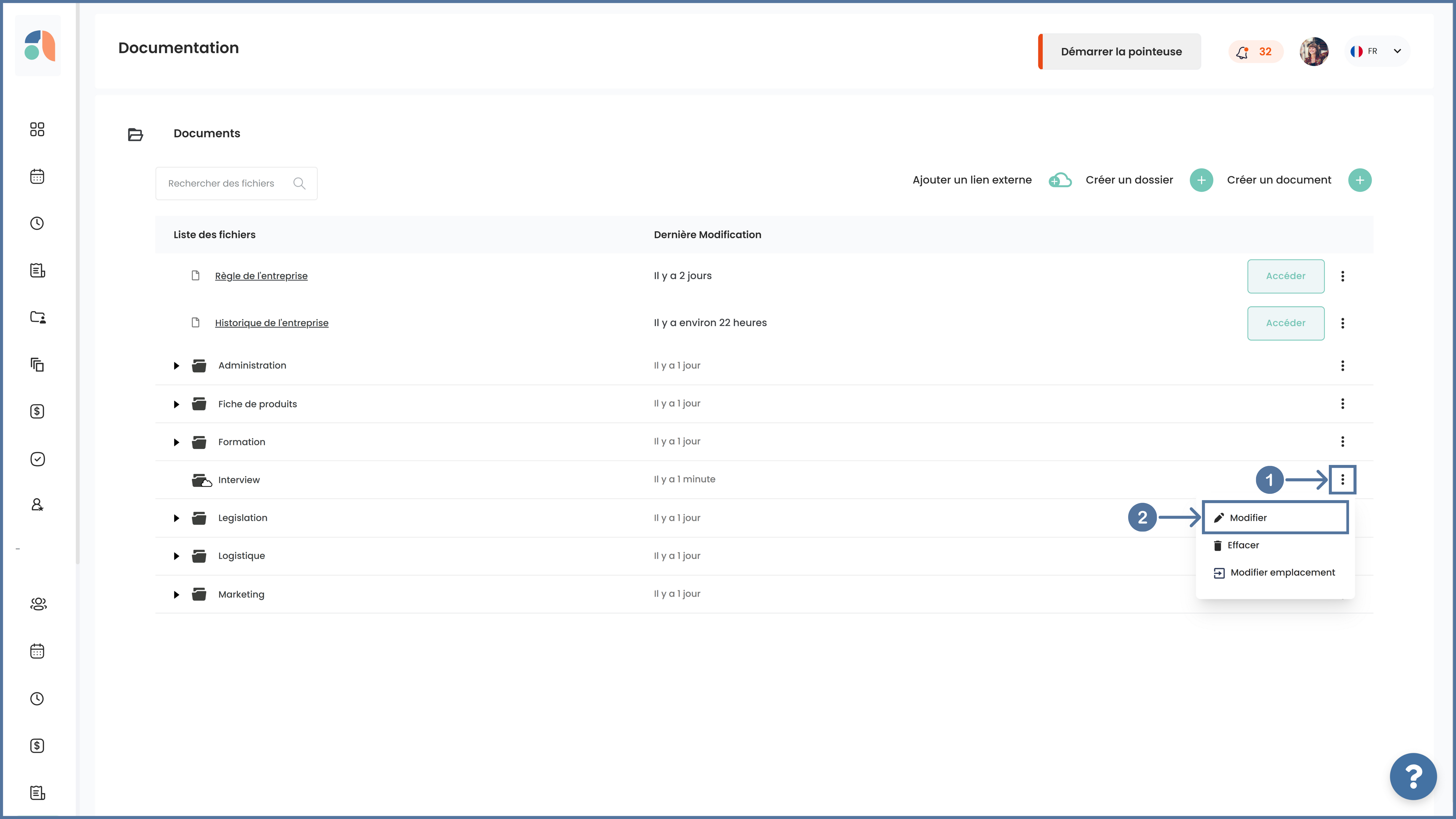Click Démarrer la pointeuse button
Image resolution: width=1456 pixels, height=819 pixels.
click(1120, 51)
